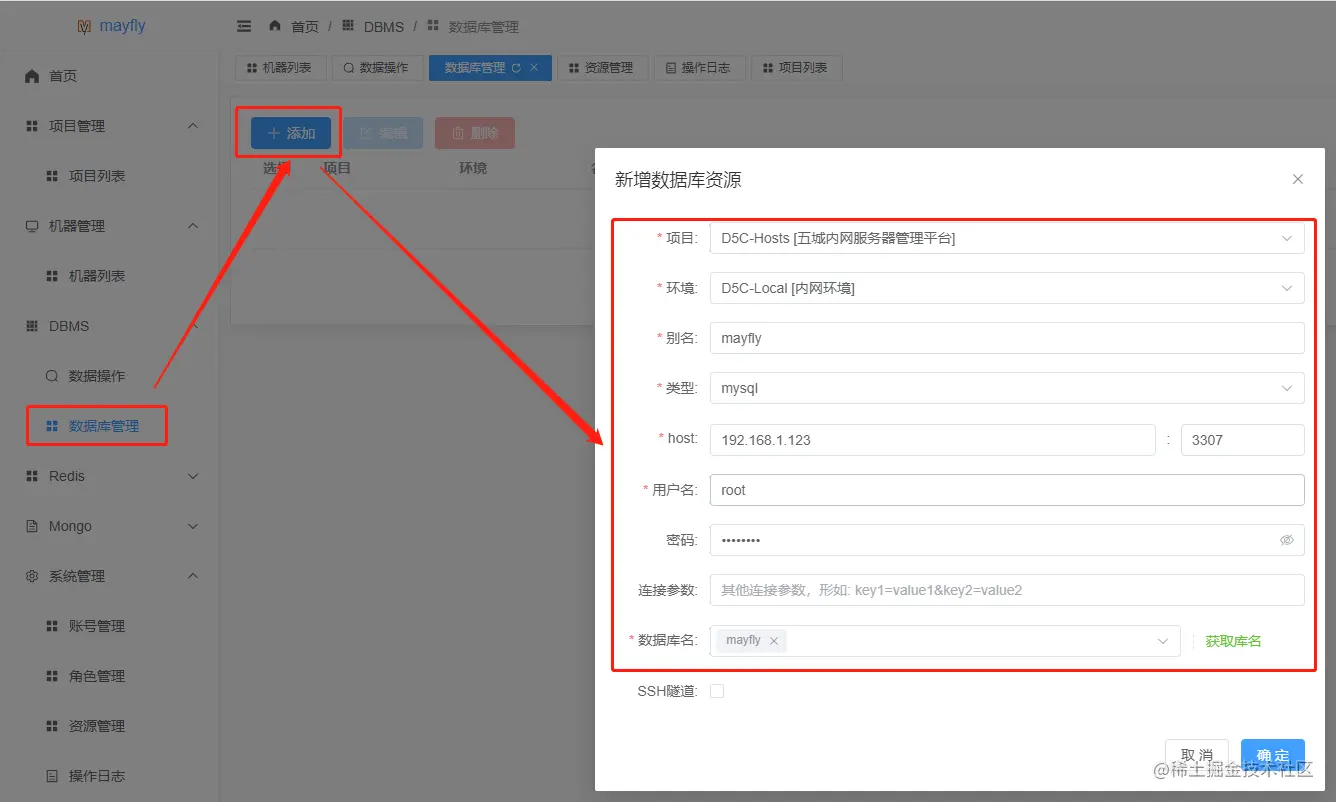Close the 数据库管理 tab with its X
1336x802 pixels.
coord(534,68)
